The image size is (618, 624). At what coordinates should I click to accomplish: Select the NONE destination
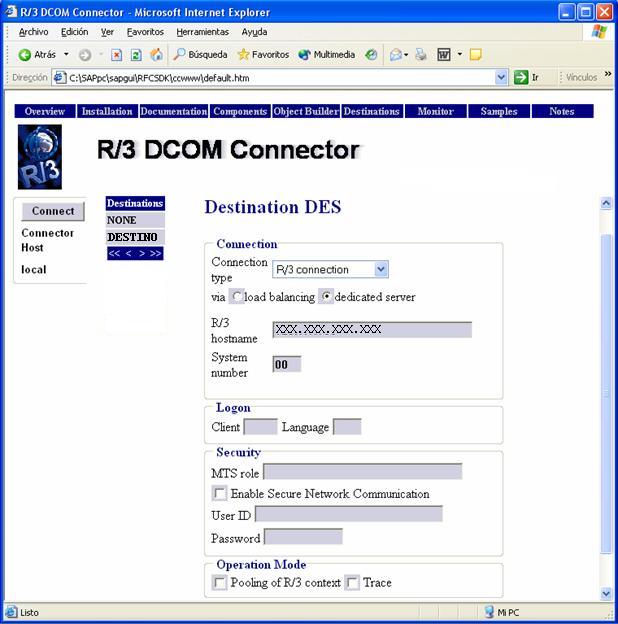click(x=135, y=220)
